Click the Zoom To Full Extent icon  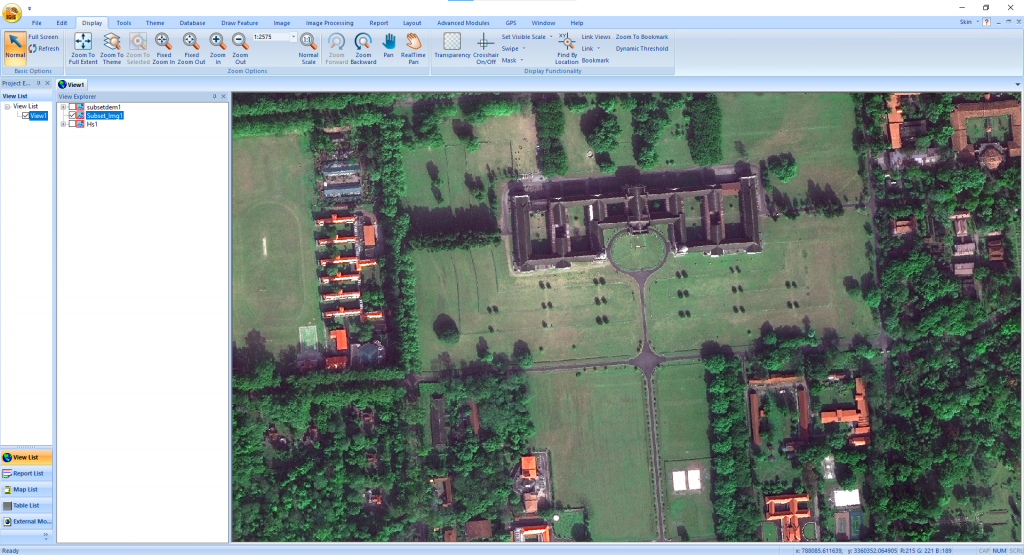pos(83,42)
